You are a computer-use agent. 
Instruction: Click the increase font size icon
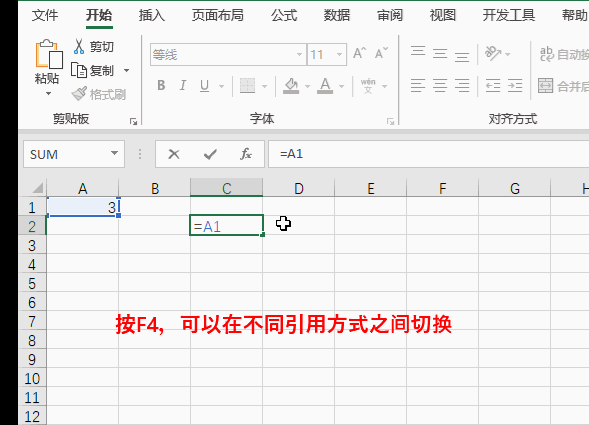click(x=359, y=53)
